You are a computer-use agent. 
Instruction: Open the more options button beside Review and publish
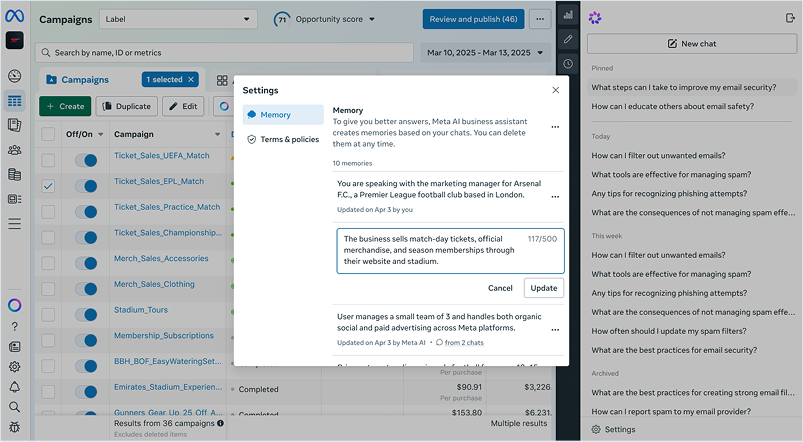point(540,19)
